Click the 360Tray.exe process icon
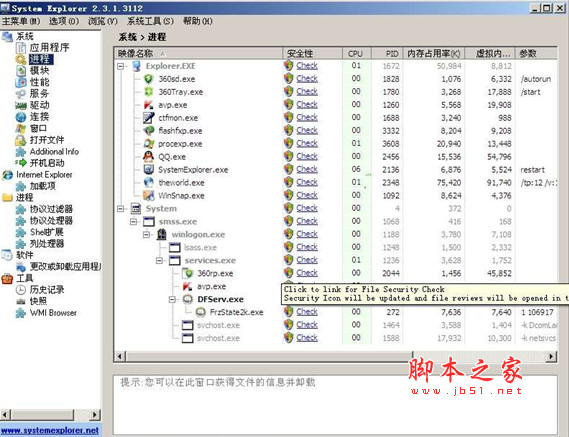Image resolution: width=569 pixels, height=437 pixels. pos(148,92)
